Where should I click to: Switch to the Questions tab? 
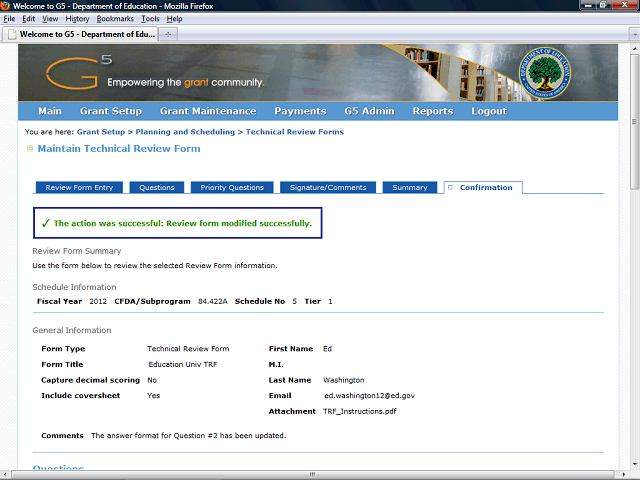157,187
